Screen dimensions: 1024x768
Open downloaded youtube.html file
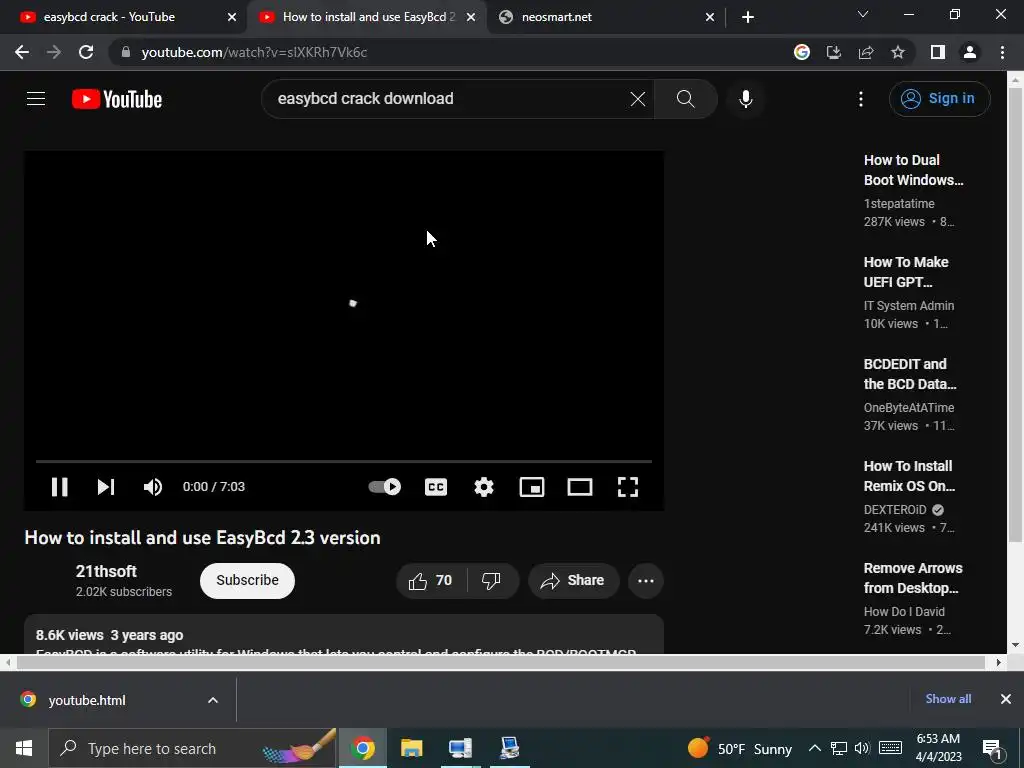87,700
